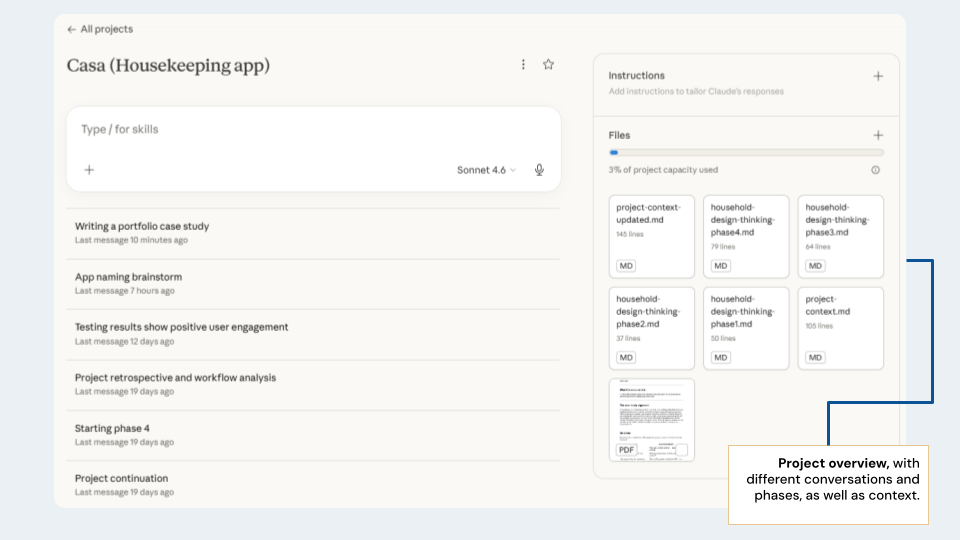
Task: Click '145 lines' on project-context-updated.md
Action: click(629, 234)
